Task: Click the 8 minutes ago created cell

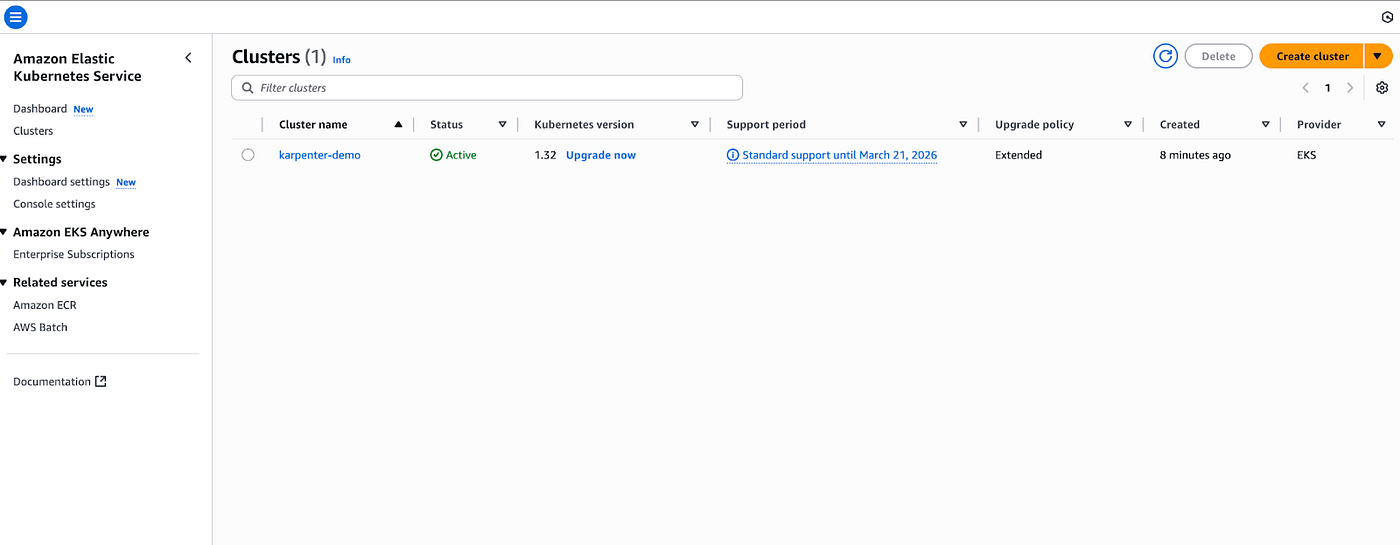Action: (x=1195, y=155)
